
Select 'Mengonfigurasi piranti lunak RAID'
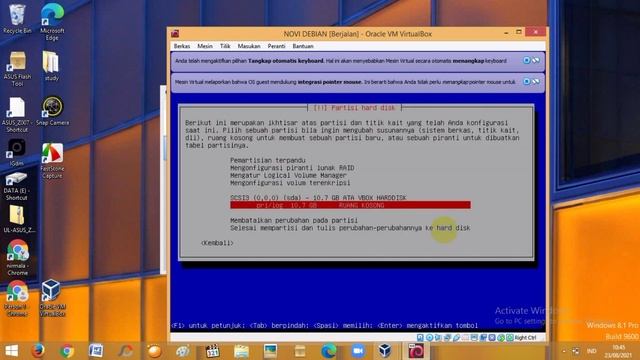(292, 168)
